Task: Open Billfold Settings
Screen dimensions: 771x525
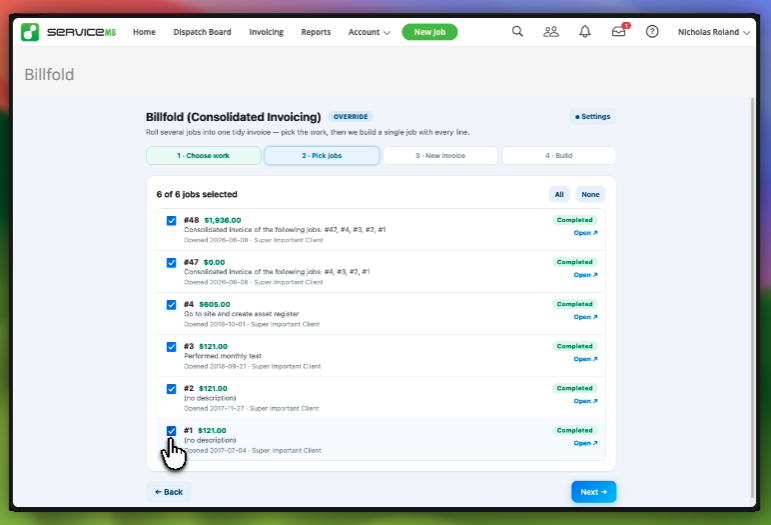Action: click(x=593, y=117)
